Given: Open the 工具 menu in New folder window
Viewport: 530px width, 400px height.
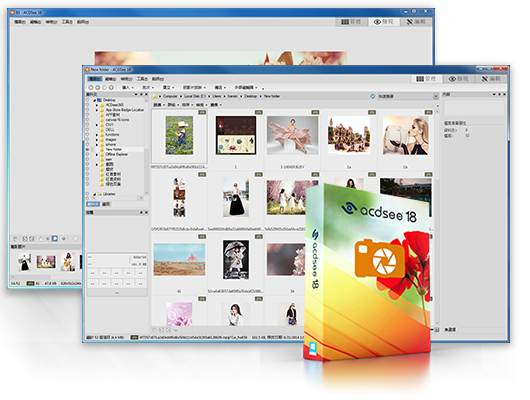Looking at the screenshot, I should [x=142, y=79].
